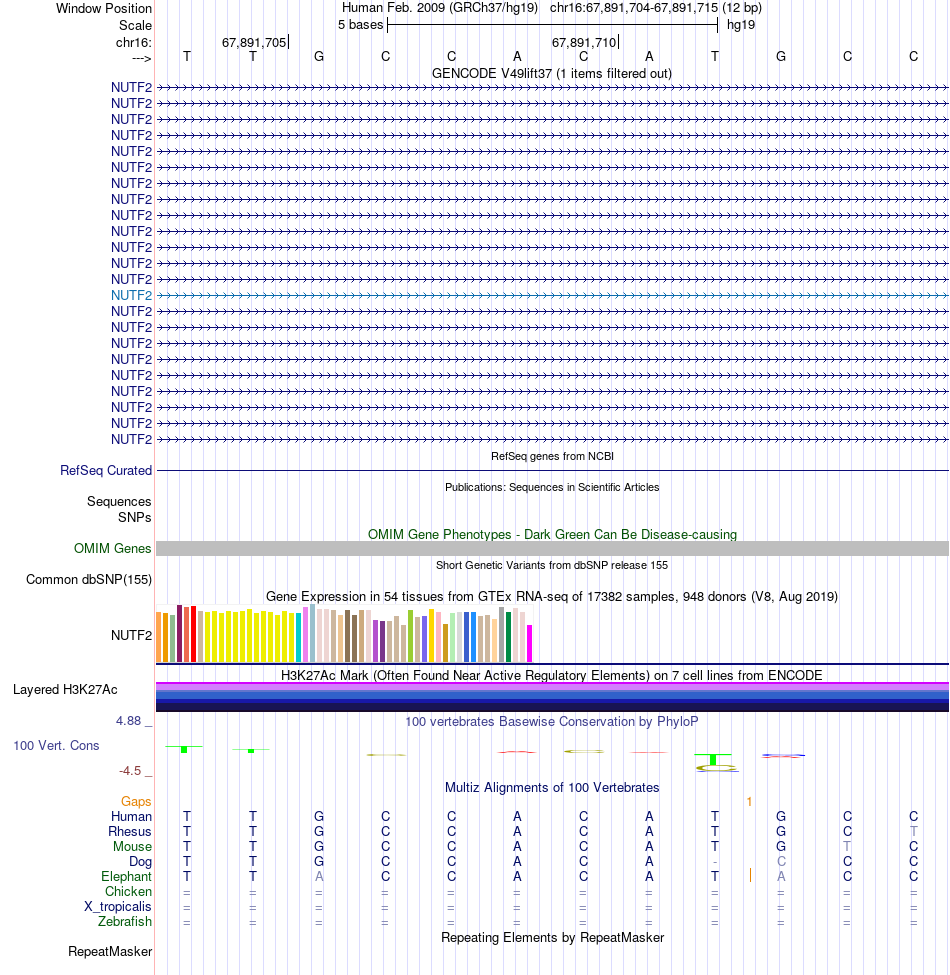The width and height of the screenshot is (950, 975).
Task: Click the faded grey T in the Rhesus row
Action: (913, 831)
